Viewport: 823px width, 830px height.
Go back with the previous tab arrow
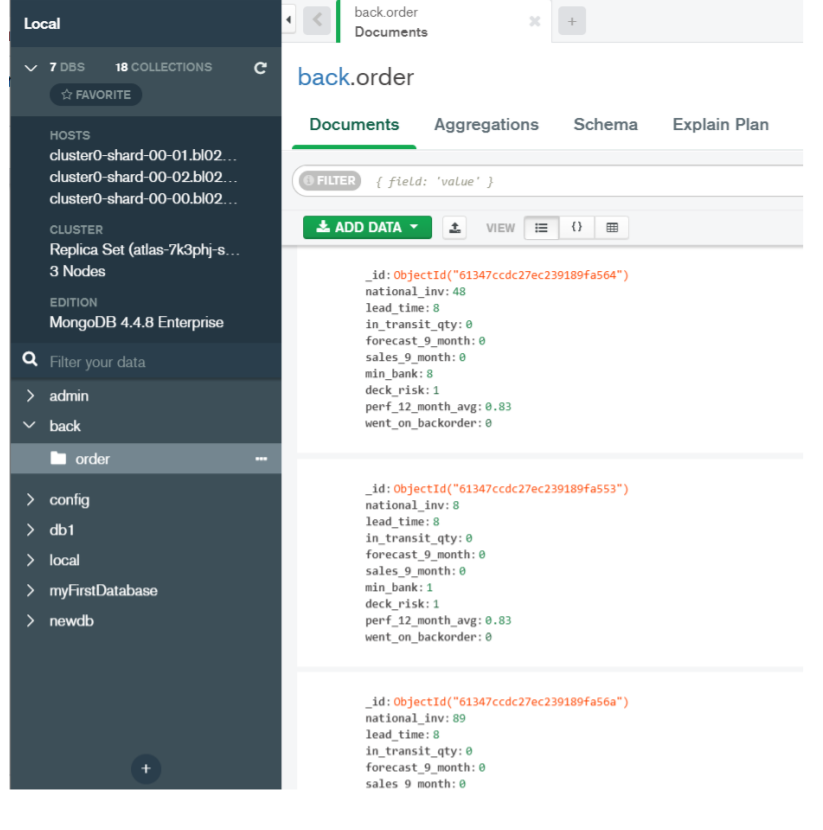point(317,21)
